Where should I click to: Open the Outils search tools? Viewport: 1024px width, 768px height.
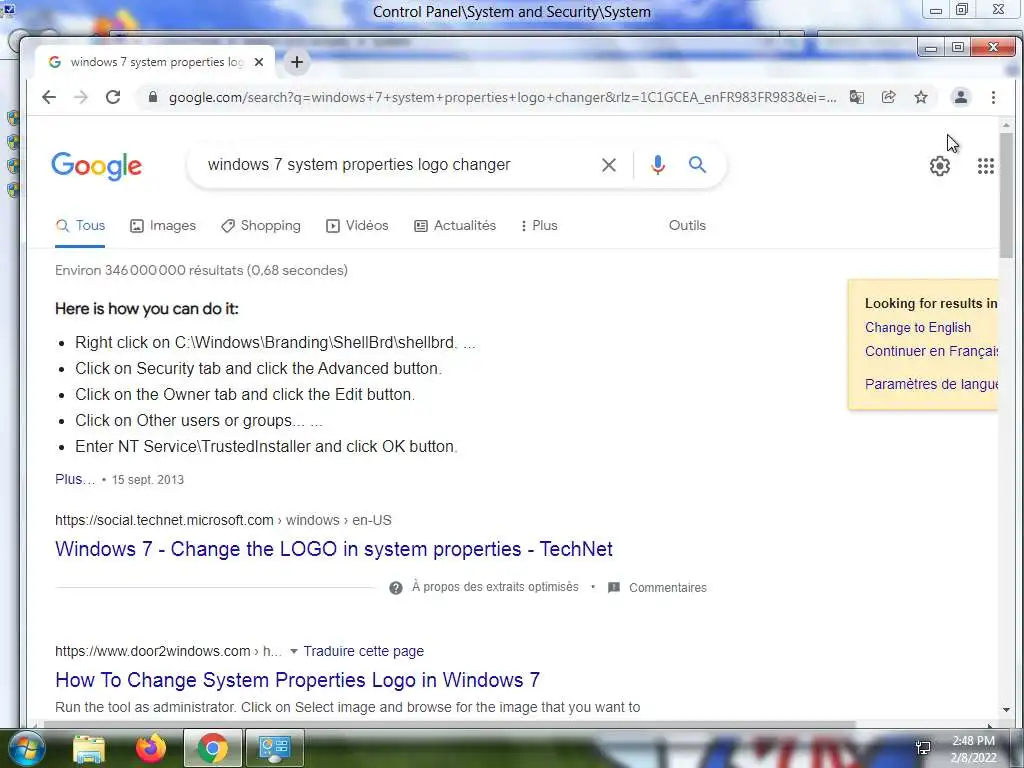[x=687, y=226]
